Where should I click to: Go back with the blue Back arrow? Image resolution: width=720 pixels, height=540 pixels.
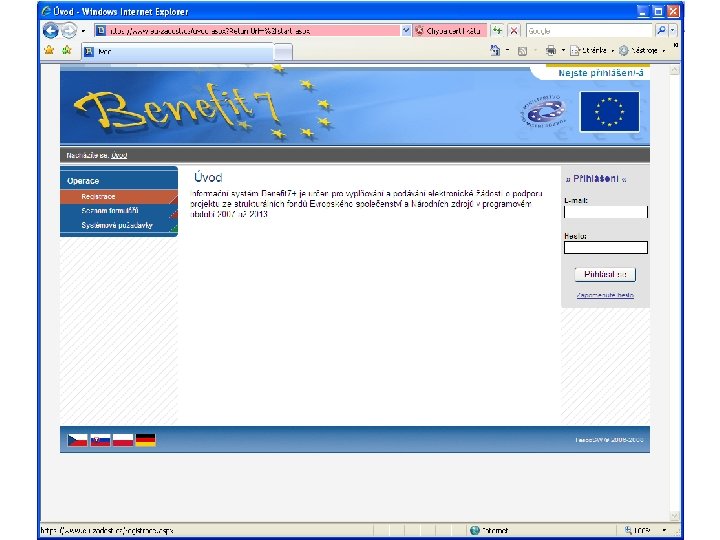click(x=51, y=31)
